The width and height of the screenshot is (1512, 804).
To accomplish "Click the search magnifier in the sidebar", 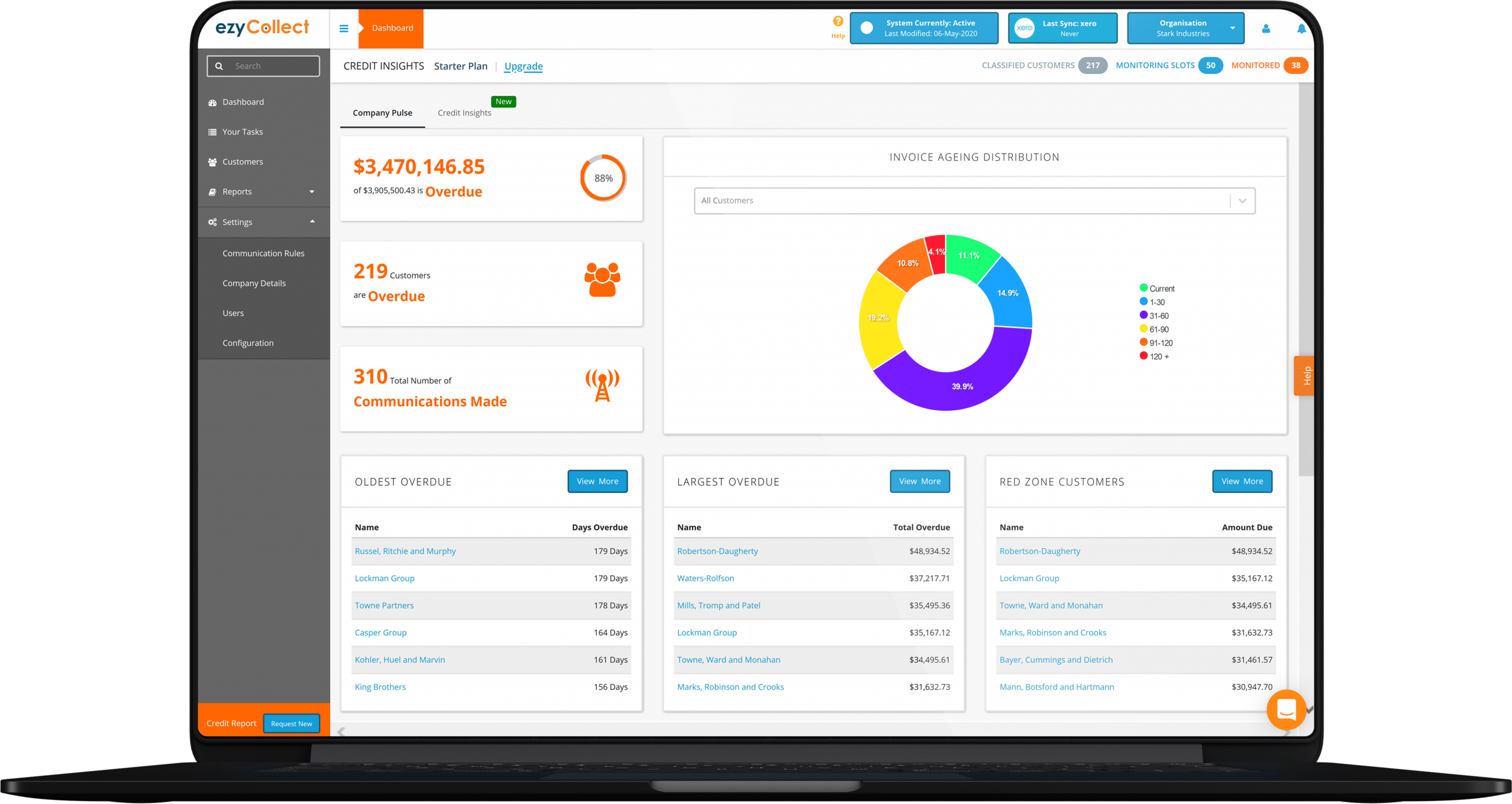I will pos(219,66).
